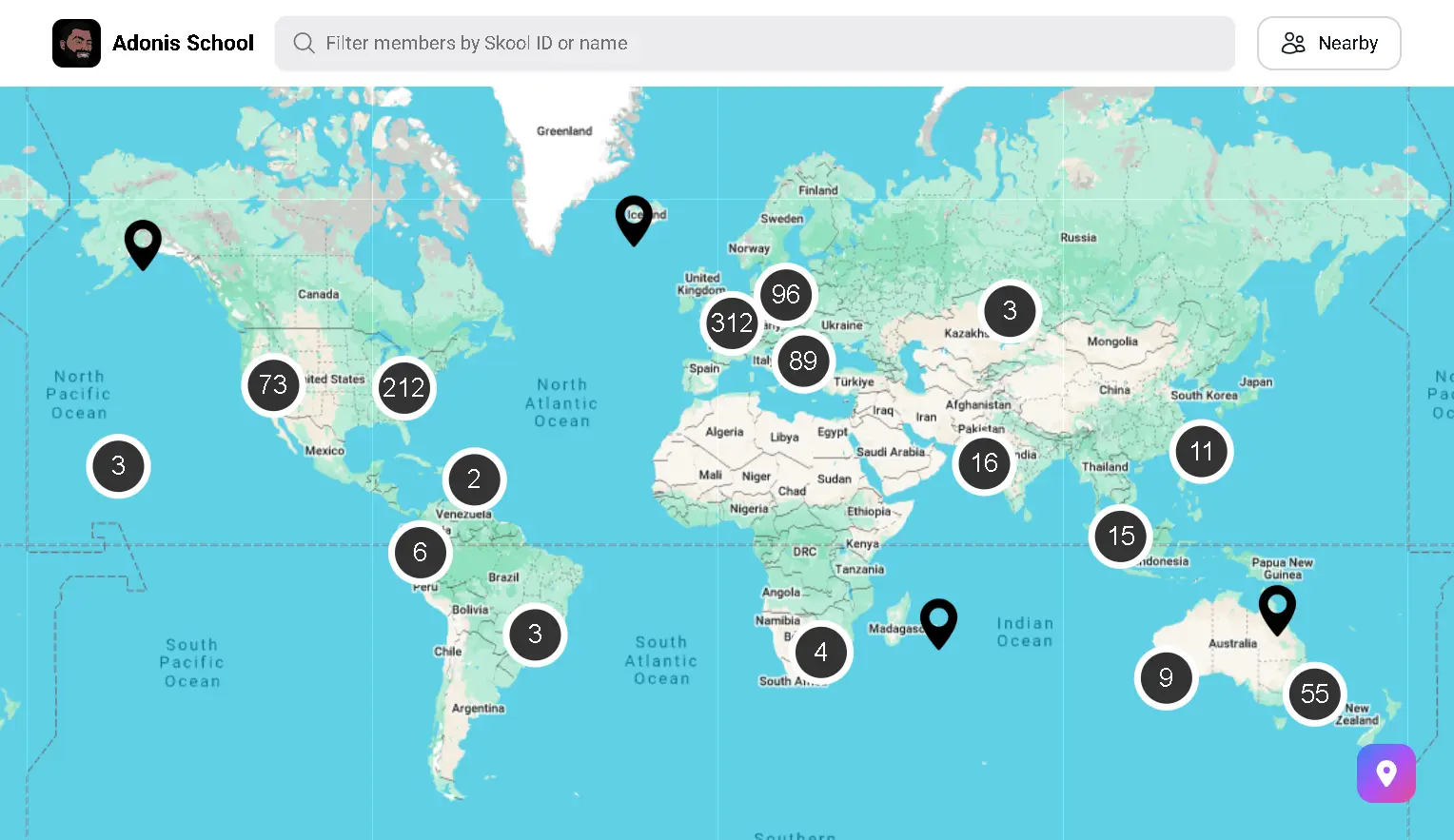Click the purple location pin button bottom right

(1385, 773)
